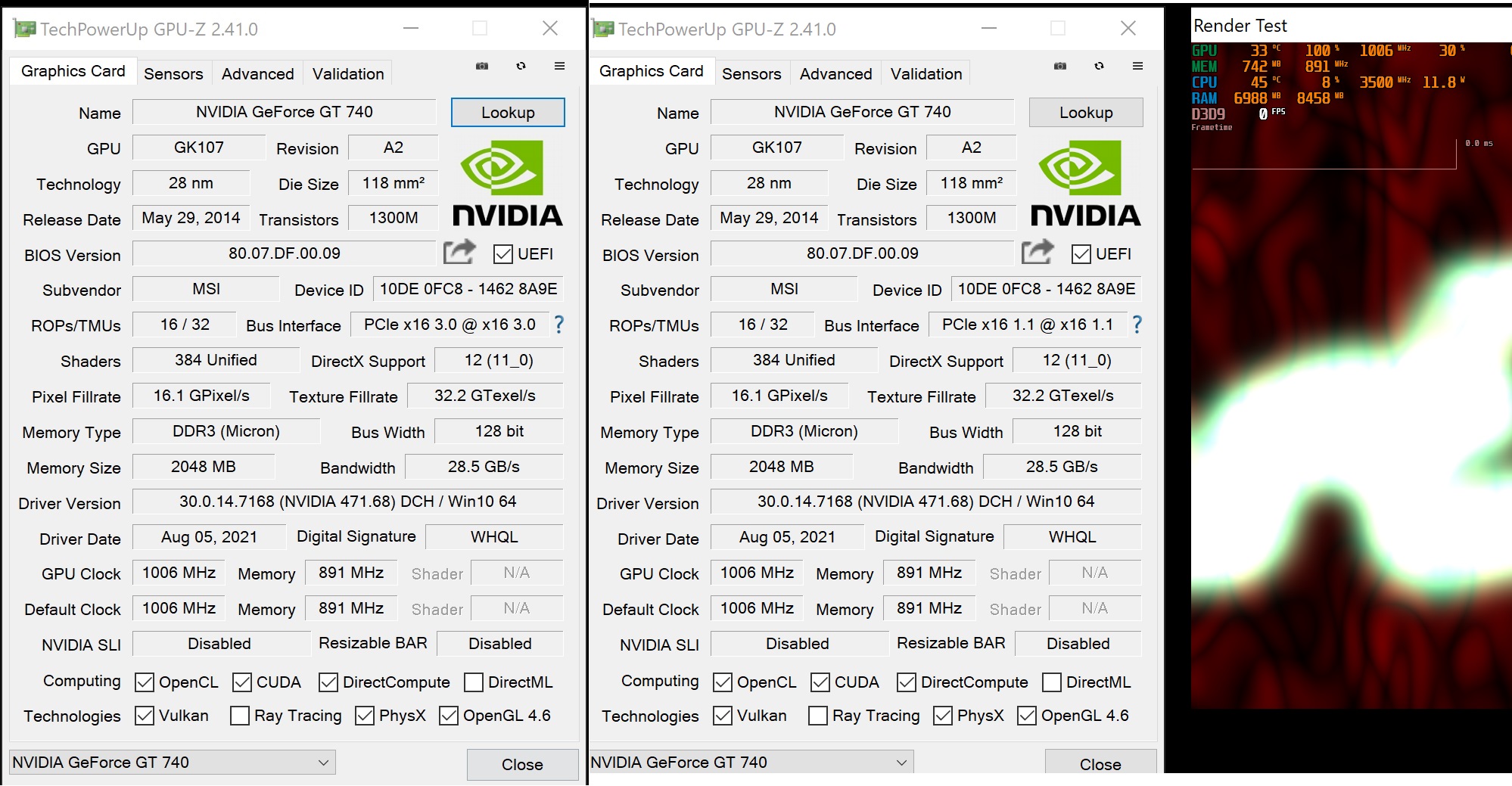Toggle DirectCompute checkbox in left GPU-Z window
Viewport: 1512px width, 786px height.
pos(328,682)
